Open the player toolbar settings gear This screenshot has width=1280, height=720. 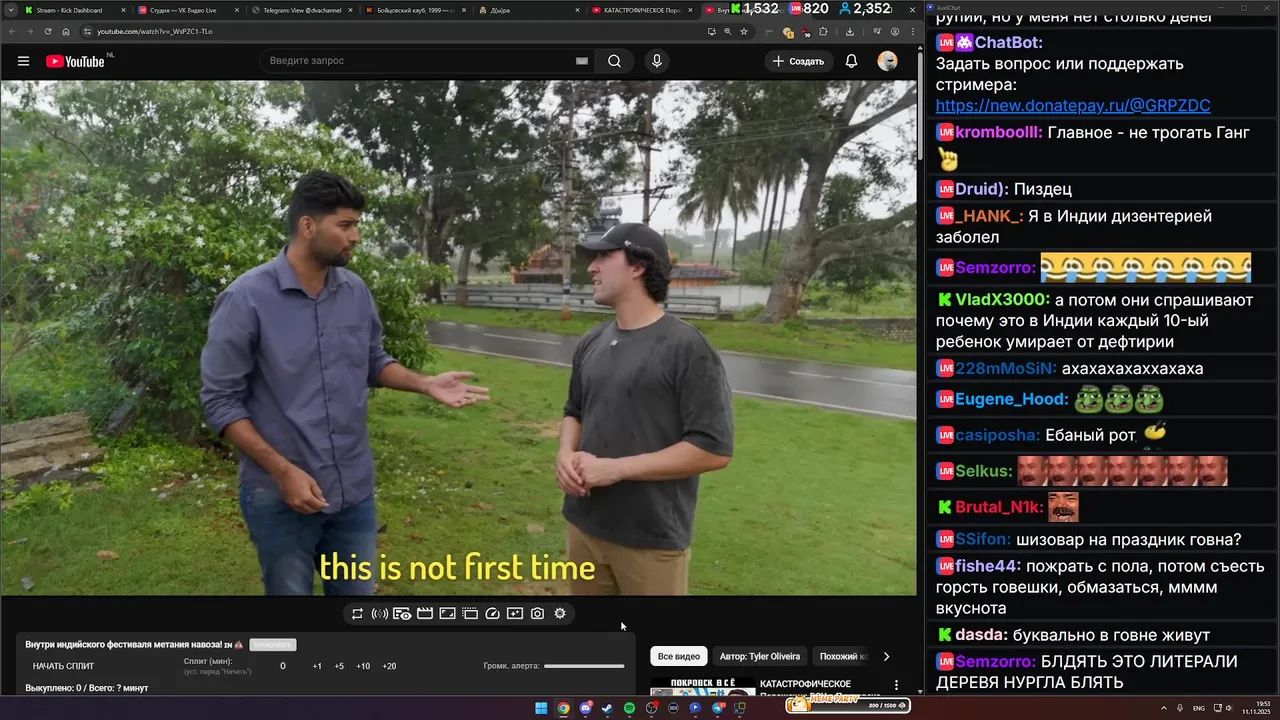(x=560, y=614)
